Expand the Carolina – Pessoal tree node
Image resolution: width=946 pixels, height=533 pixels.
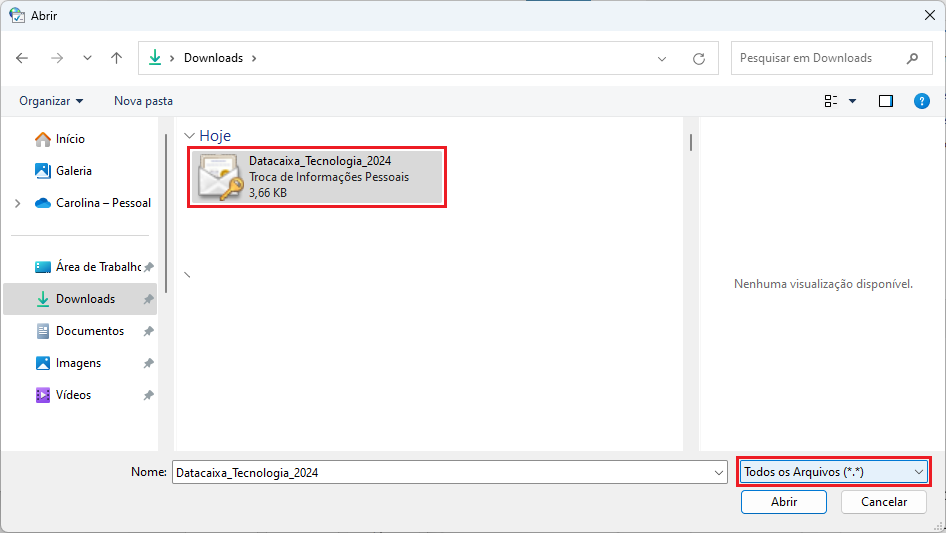coord(17,203)
